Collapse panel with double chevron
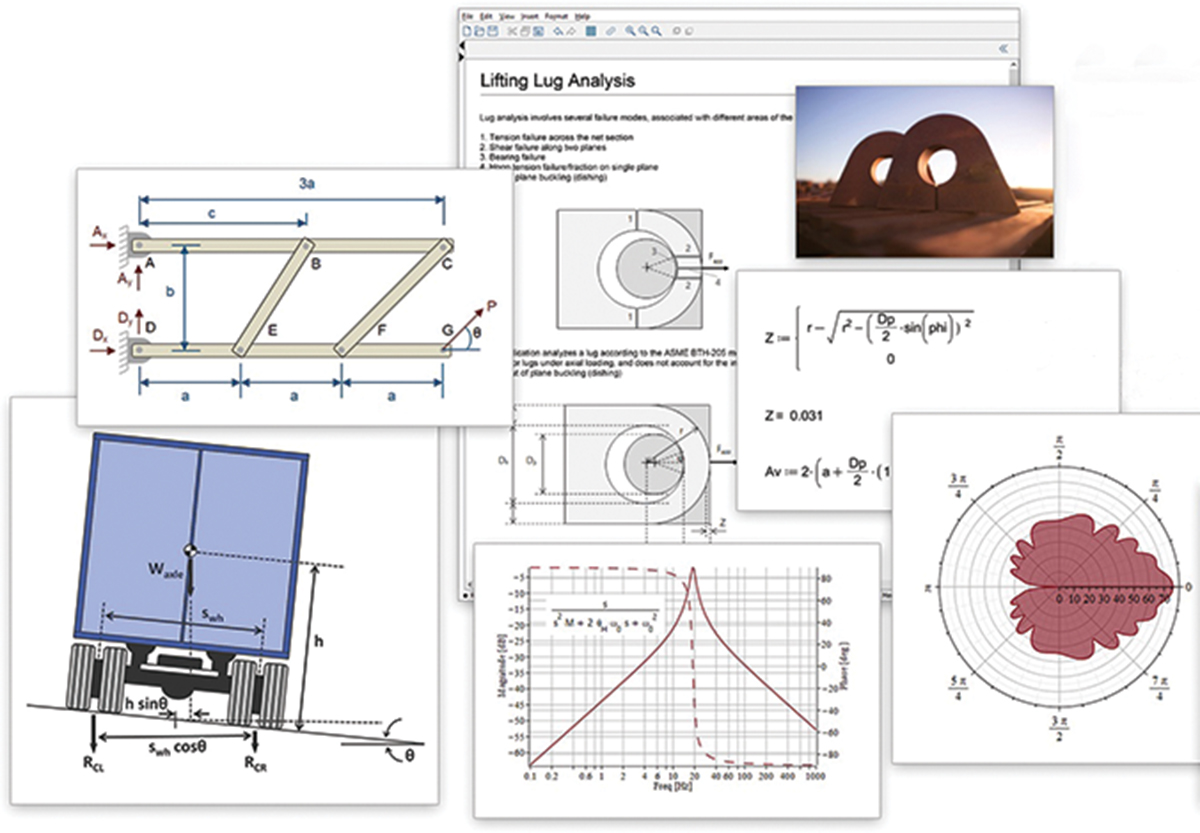This screenshot has width=1200, height=833. (1004, 48)
